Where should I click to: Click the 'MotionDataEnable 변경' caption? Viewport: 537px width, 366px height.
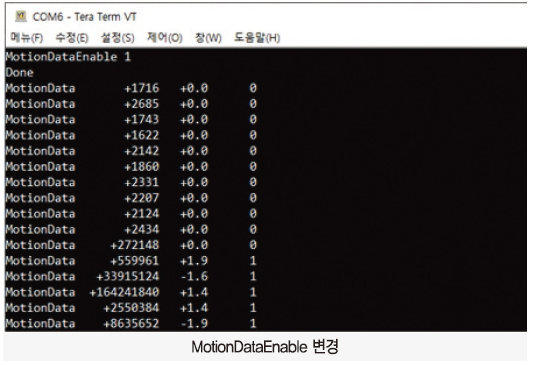[x=265, y=346]
